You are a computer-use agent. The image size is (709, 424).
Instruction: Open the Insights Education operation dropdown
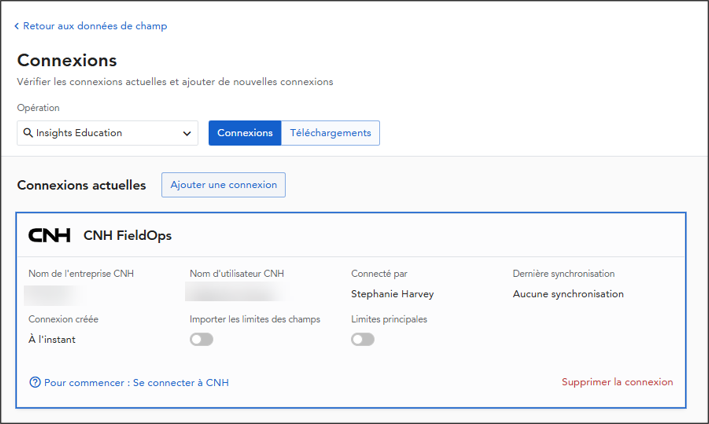(x=108, y=133)
